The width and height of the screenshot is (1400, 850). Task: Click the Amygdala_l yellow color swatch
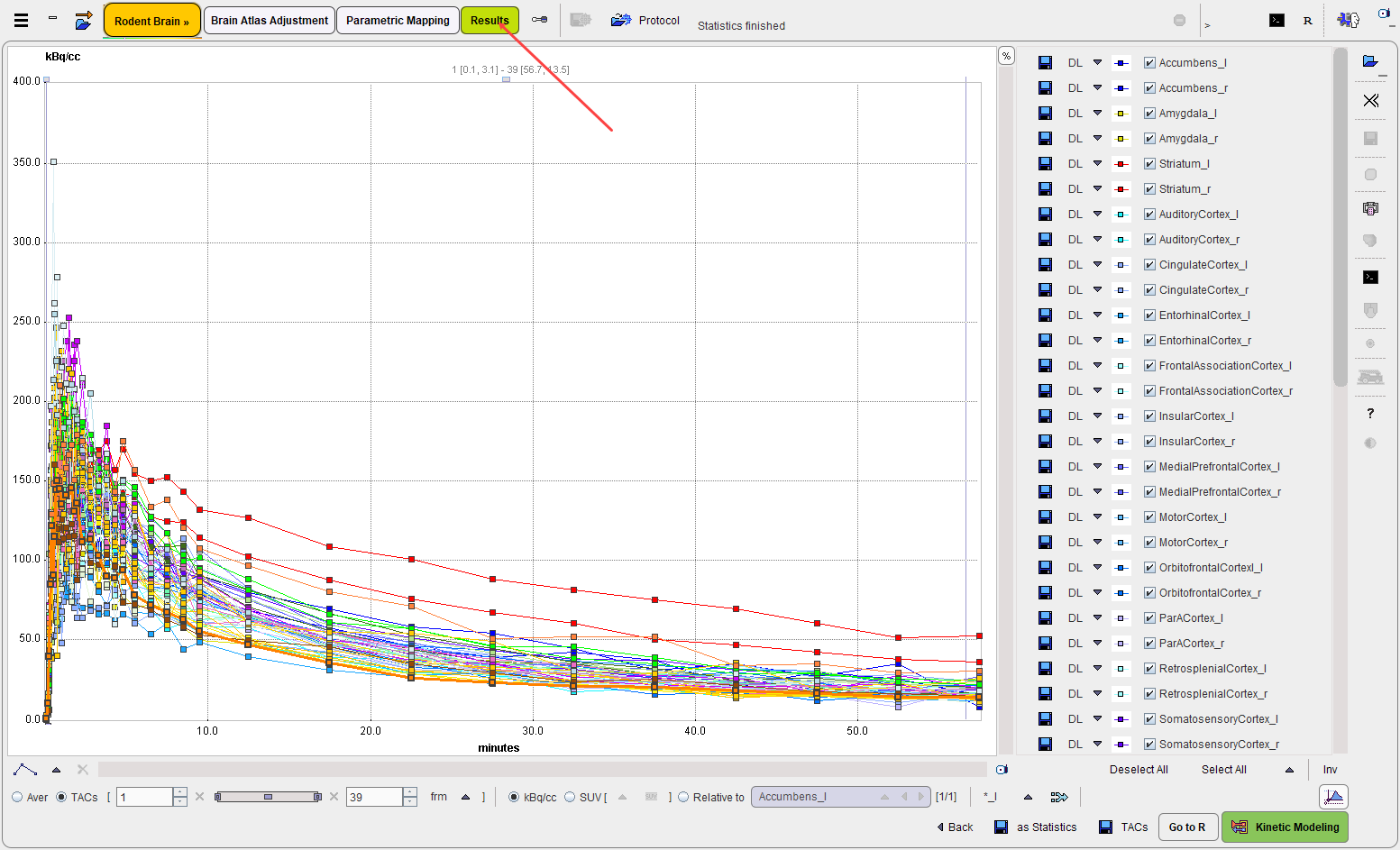tap(1121, 113)
